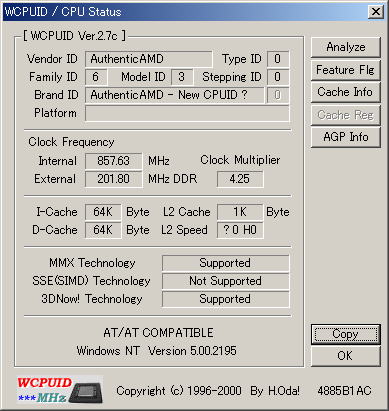This screenshot has width=389, height=411.
Task: Confirm with the OK button
Action: [x=346, y=356]
